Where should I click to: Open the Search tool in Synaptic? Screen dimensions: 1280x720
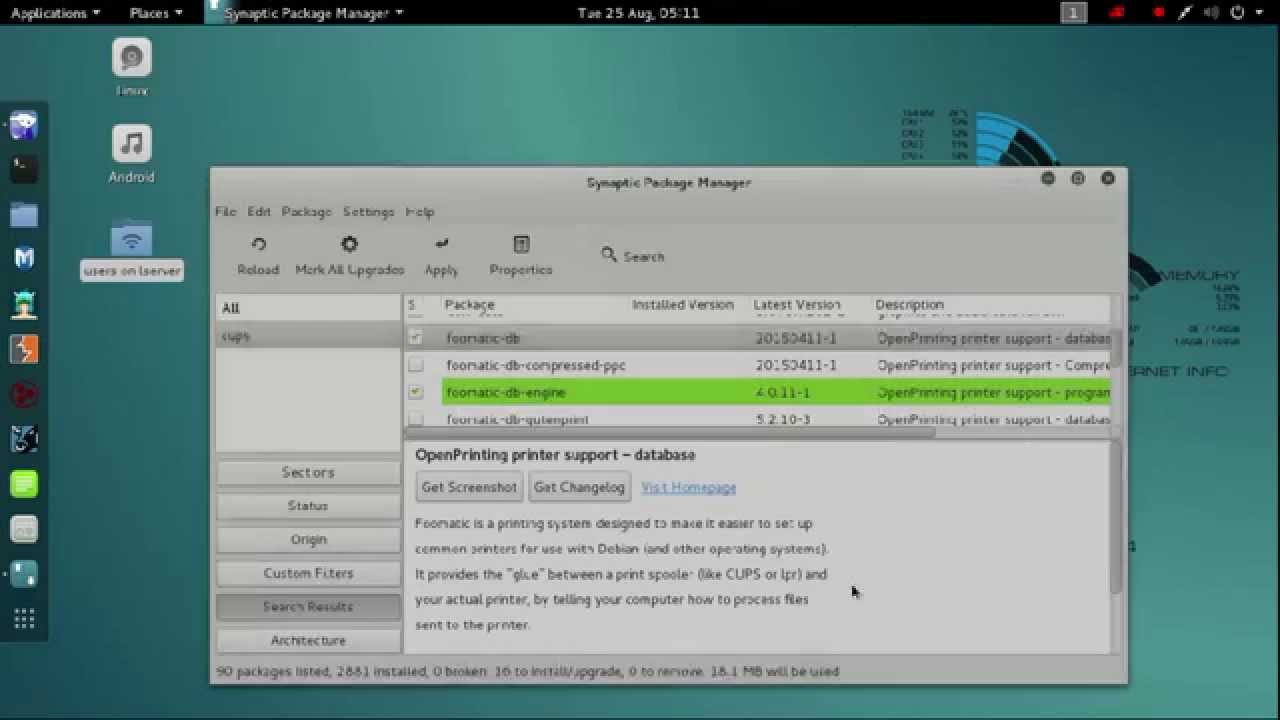[x=632, y=256]
